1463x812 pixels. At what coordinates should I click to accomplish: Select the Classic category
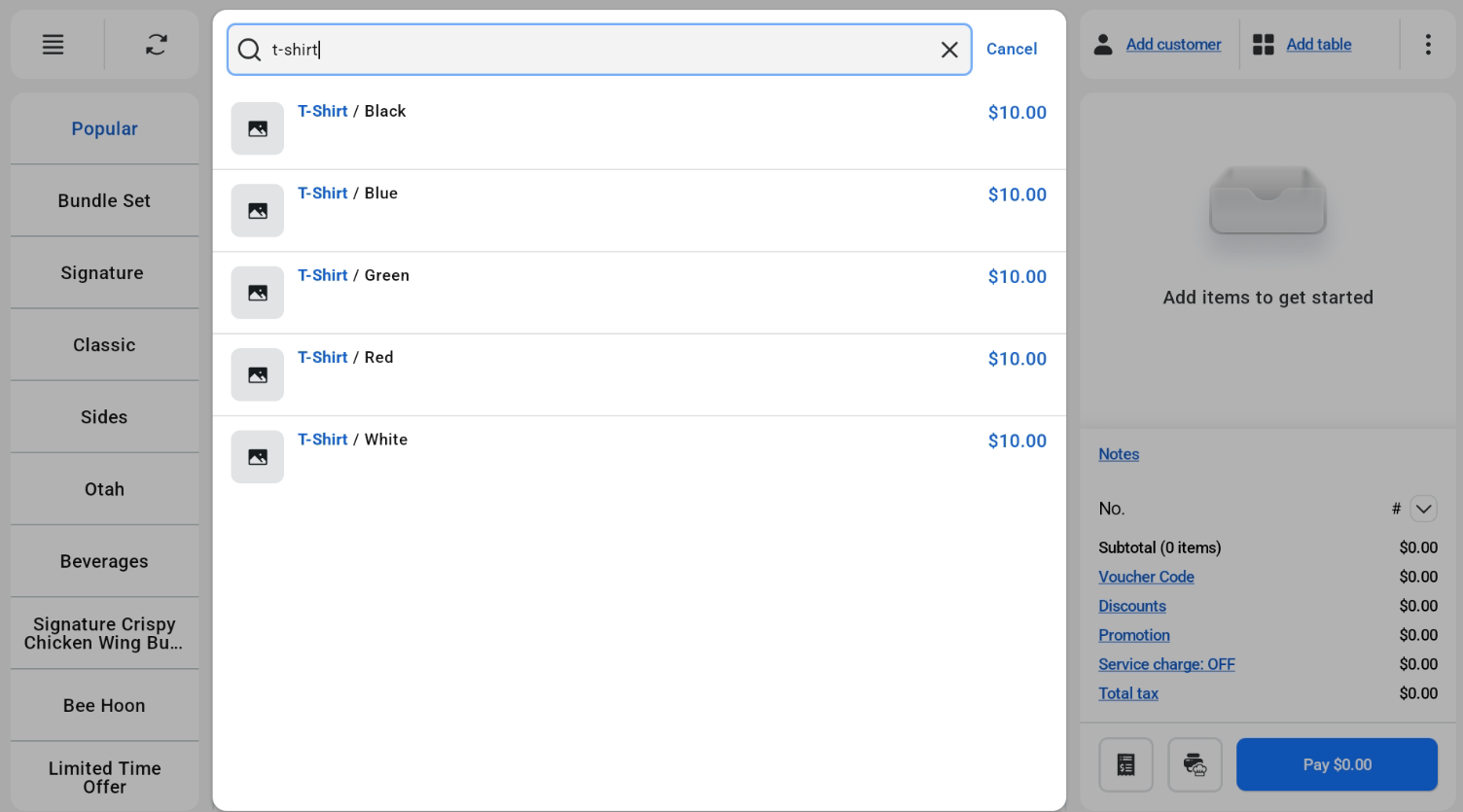pyautogui.click(x=105, y=345)
